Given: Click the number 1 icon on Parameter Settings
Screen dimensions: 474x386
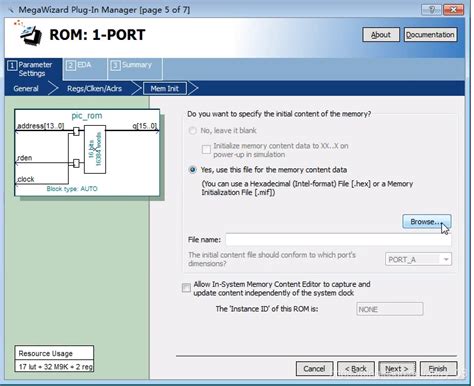Looking at the screenshot, I should click(12, 66).
